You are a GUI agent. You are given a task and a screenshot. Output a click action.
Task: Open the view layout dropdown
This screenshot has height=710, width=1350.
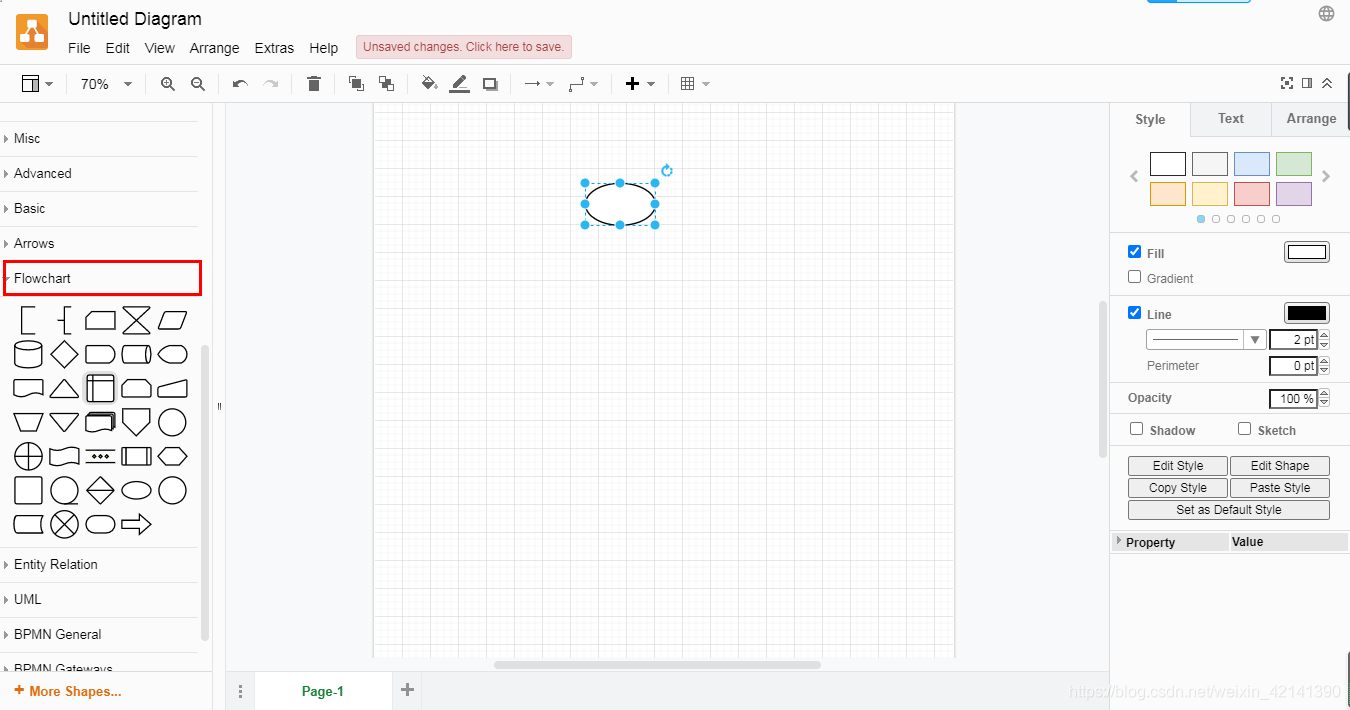(38, 84)
